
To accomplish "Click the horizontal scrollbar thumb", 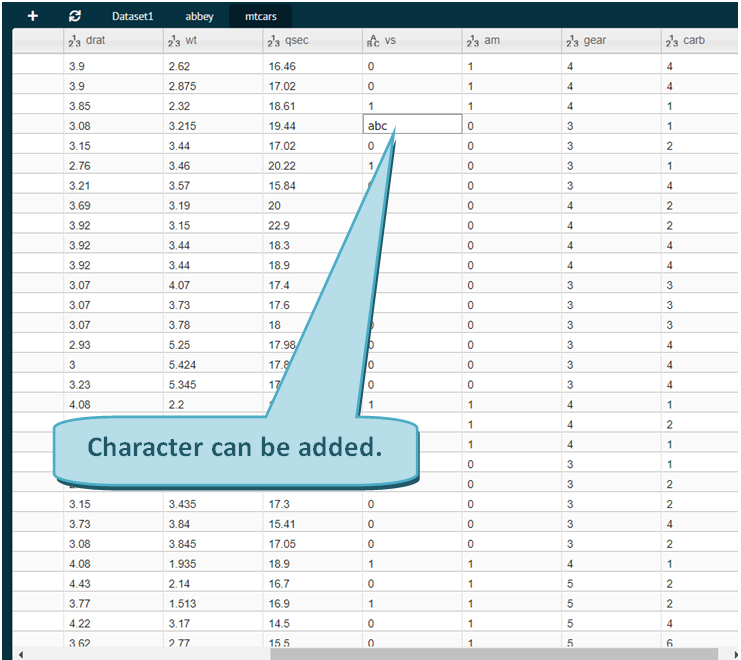I will click(x=494, y=654).
